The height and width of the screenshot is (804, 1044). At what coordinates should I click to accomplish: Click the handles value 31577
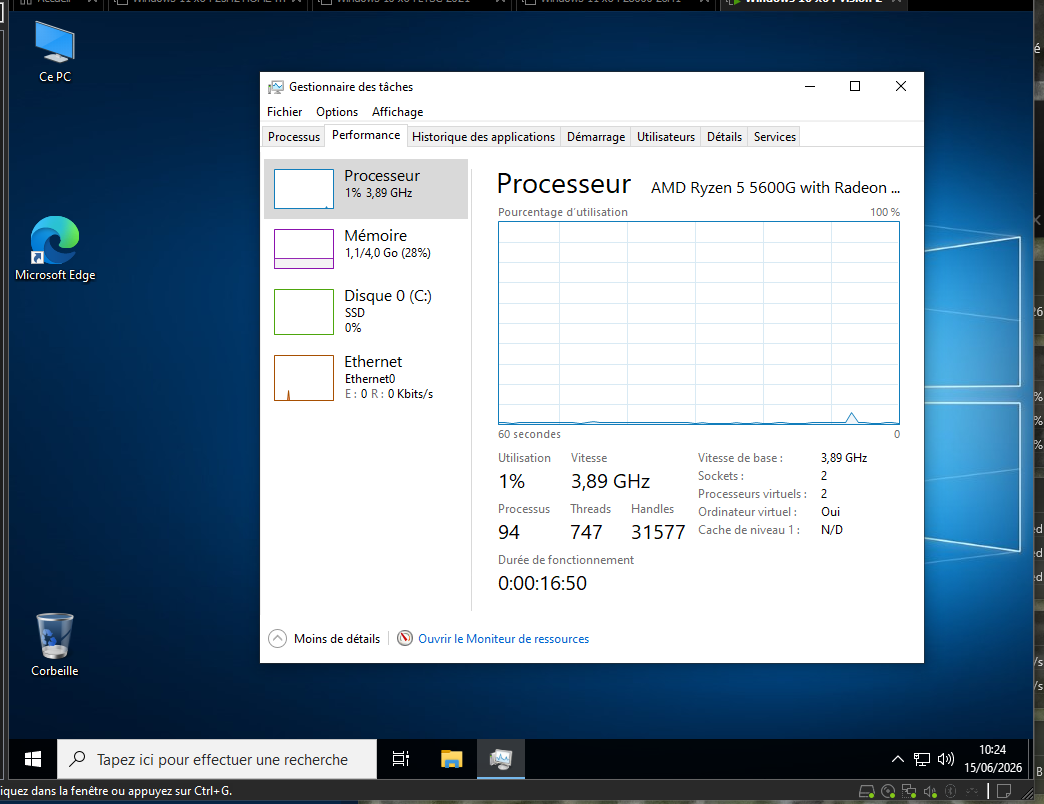tap(658, 532)
